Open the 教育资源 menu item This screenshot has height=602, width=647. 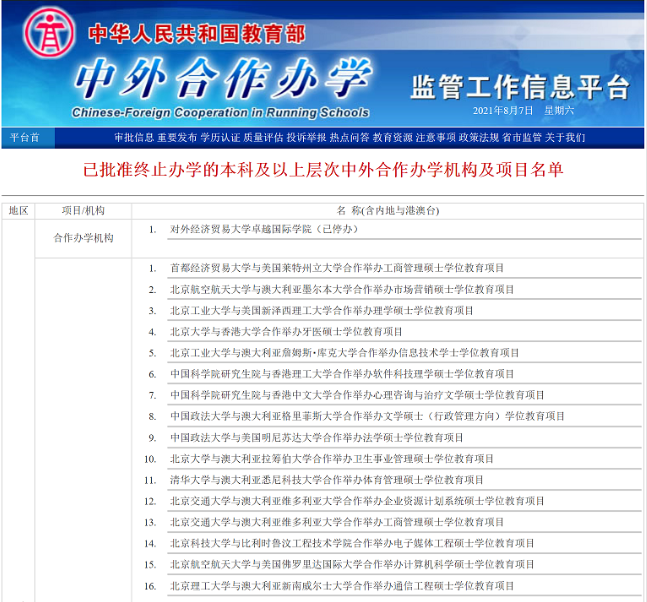[x=392, y=137]
